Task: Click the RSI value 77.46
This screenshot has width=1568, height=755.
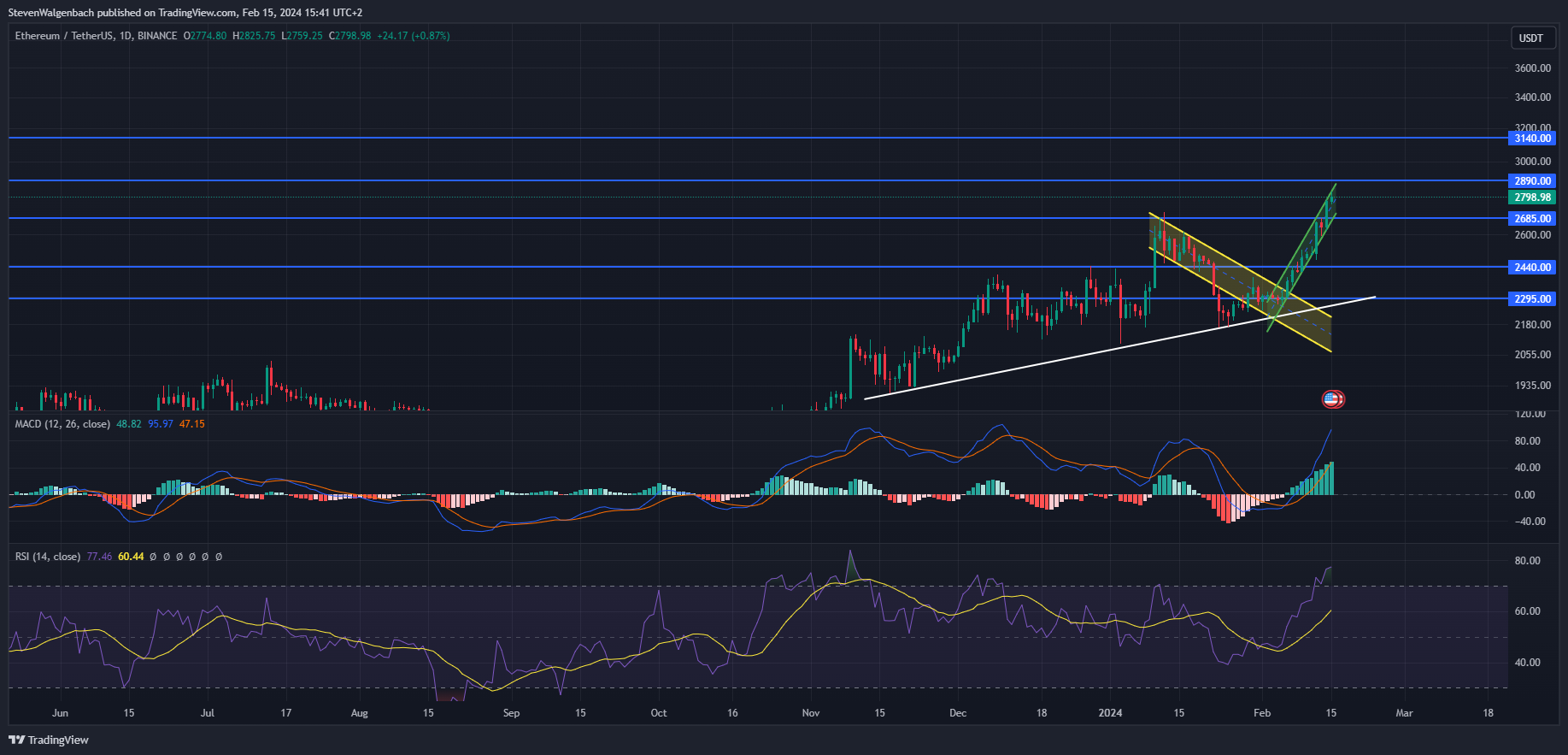Action: tap(99, 557)
